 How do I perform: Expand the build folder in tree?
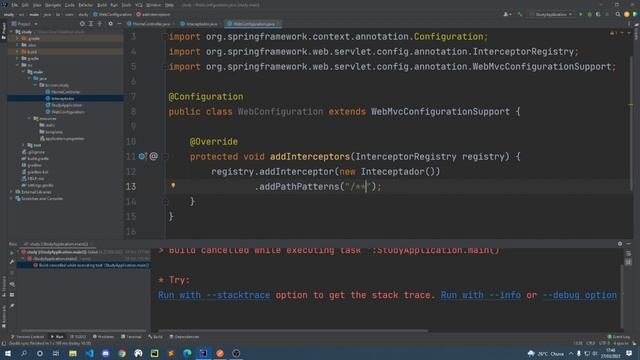18,52
